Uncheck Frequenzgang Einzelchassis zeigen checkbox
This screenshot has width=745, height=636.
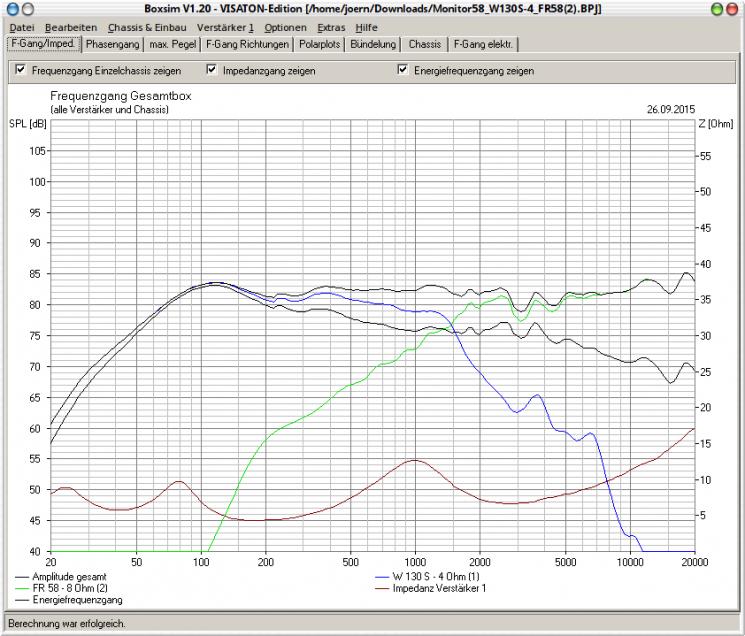pos(20,70)
